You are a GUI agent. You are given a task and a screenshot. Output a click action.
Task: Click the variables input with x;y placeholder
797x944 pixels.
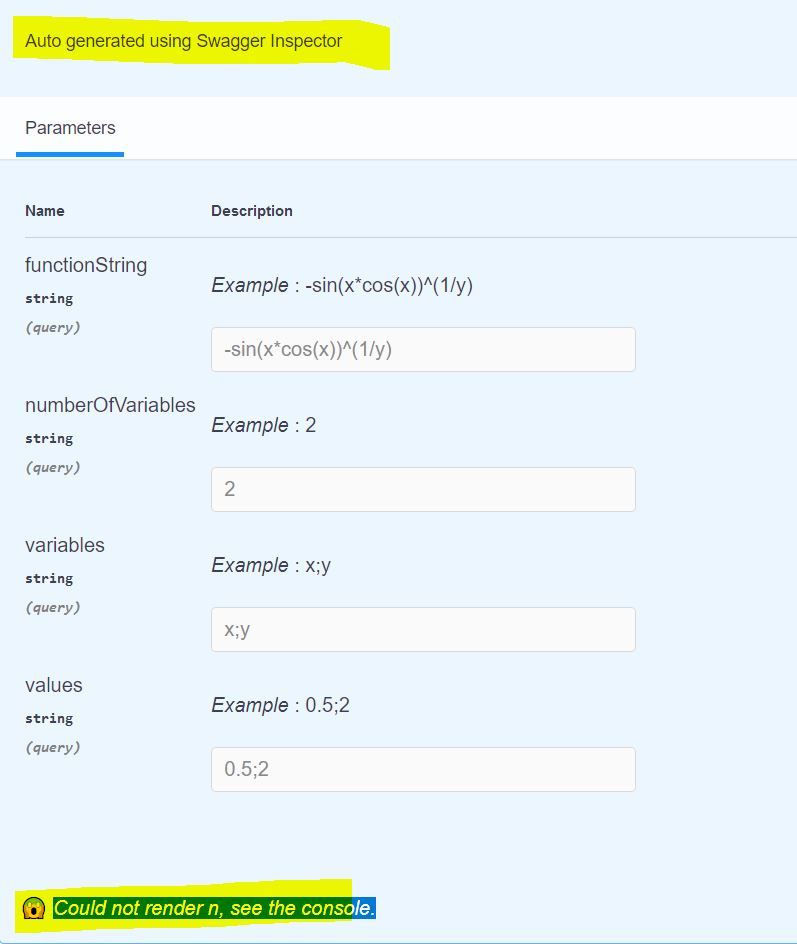[423, 630]
